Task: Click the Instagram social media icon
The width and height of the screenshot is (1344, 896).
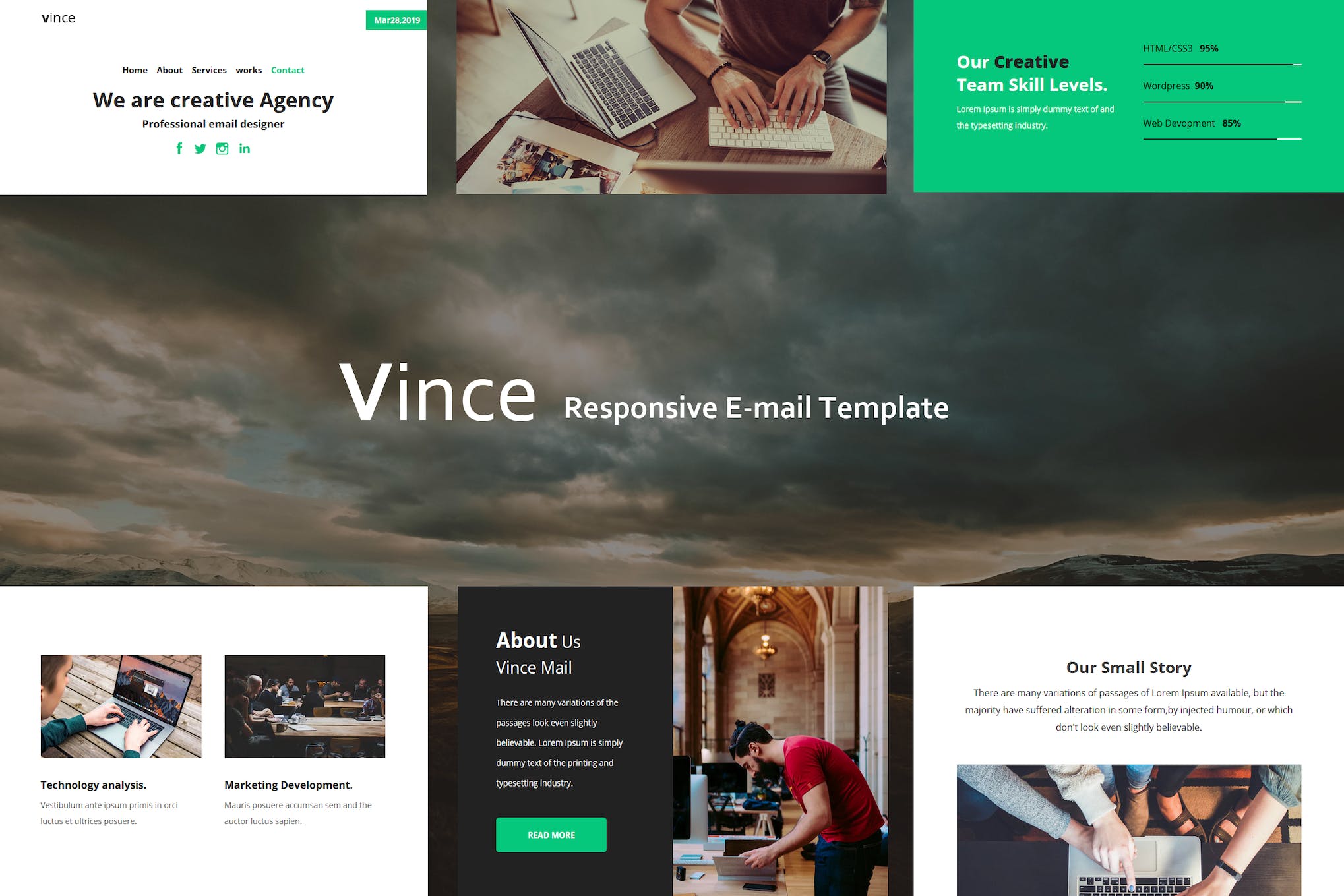Action: tap(221, 148)
